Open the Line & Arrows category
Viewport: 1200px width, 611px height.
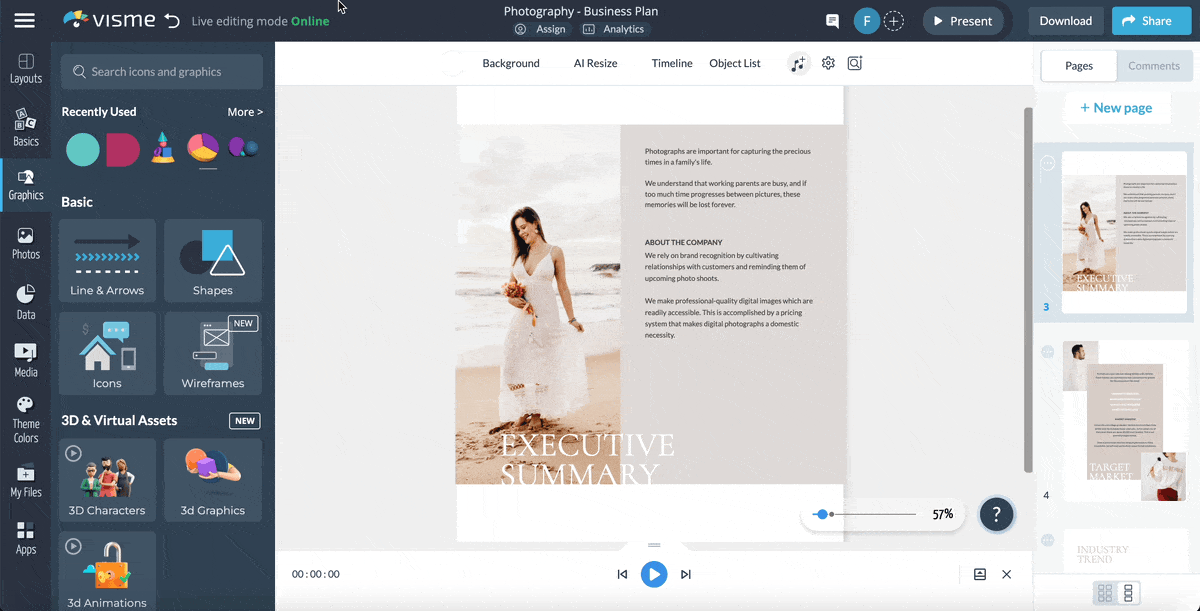pyautogui.click(x=107, y=260)
